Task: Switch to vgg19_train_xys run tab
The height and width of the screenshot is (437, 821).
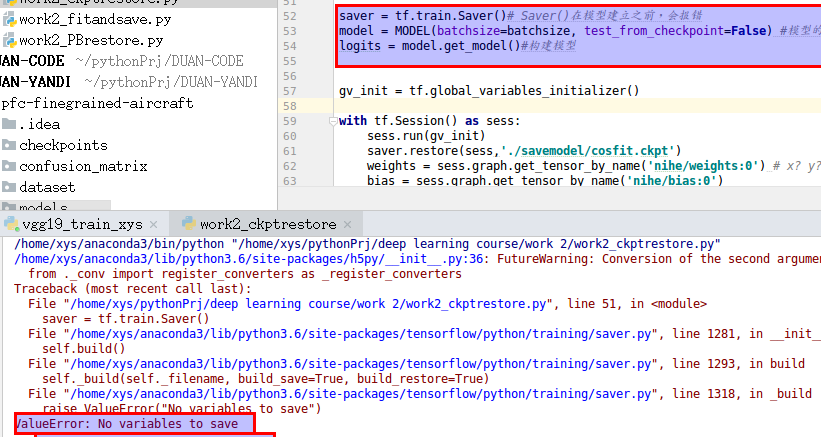Action: pyautogui.click(x=82, y=225)
